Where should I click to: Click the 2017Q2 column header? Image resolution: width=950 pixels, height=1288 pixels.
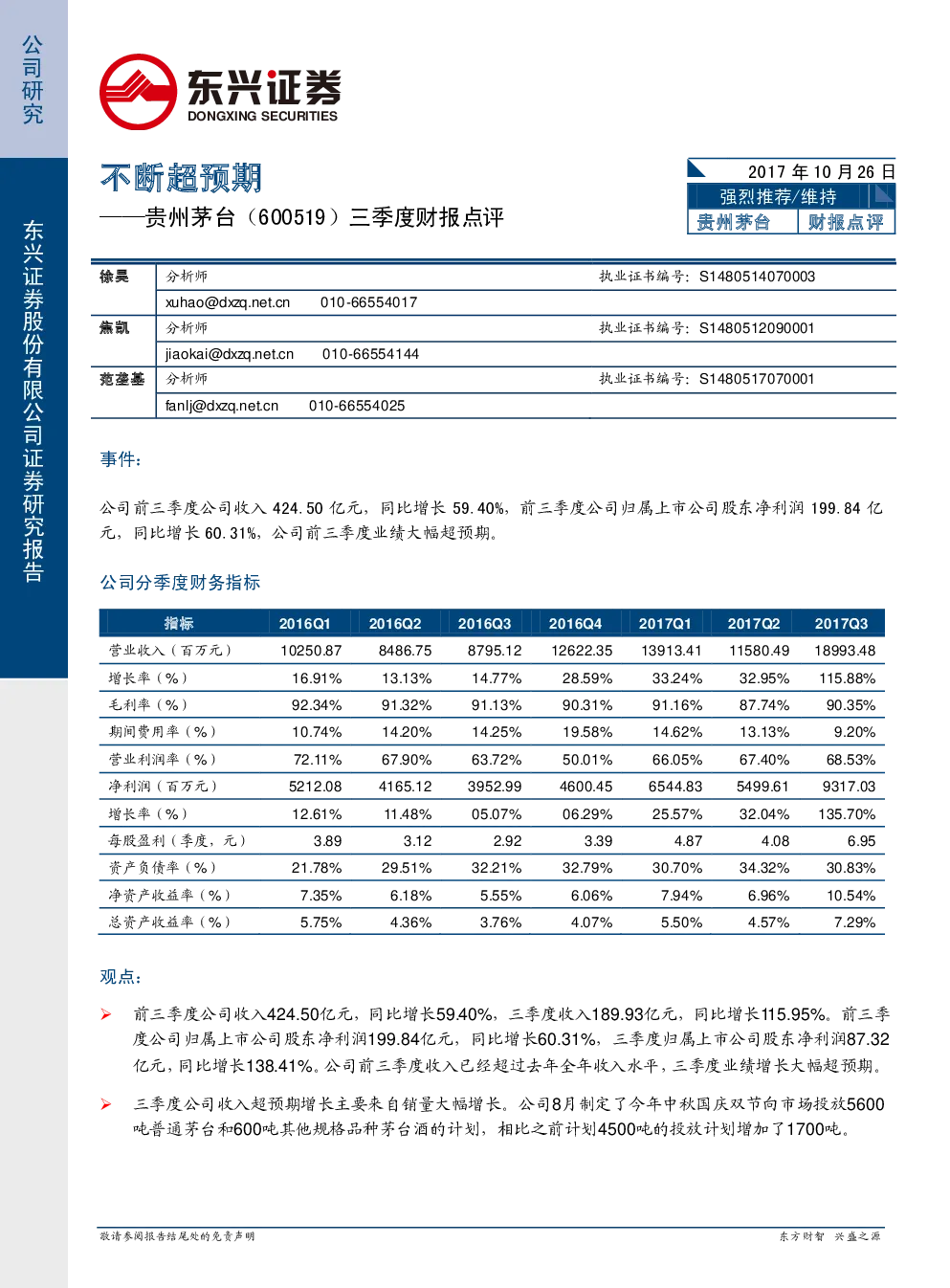(754, 623)
